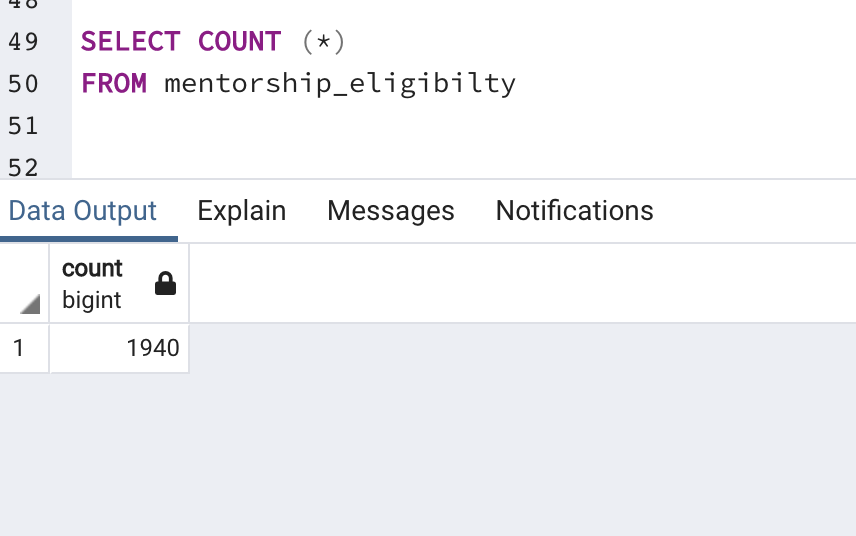
Task: Open the Notifications tab
Action: 574,211
